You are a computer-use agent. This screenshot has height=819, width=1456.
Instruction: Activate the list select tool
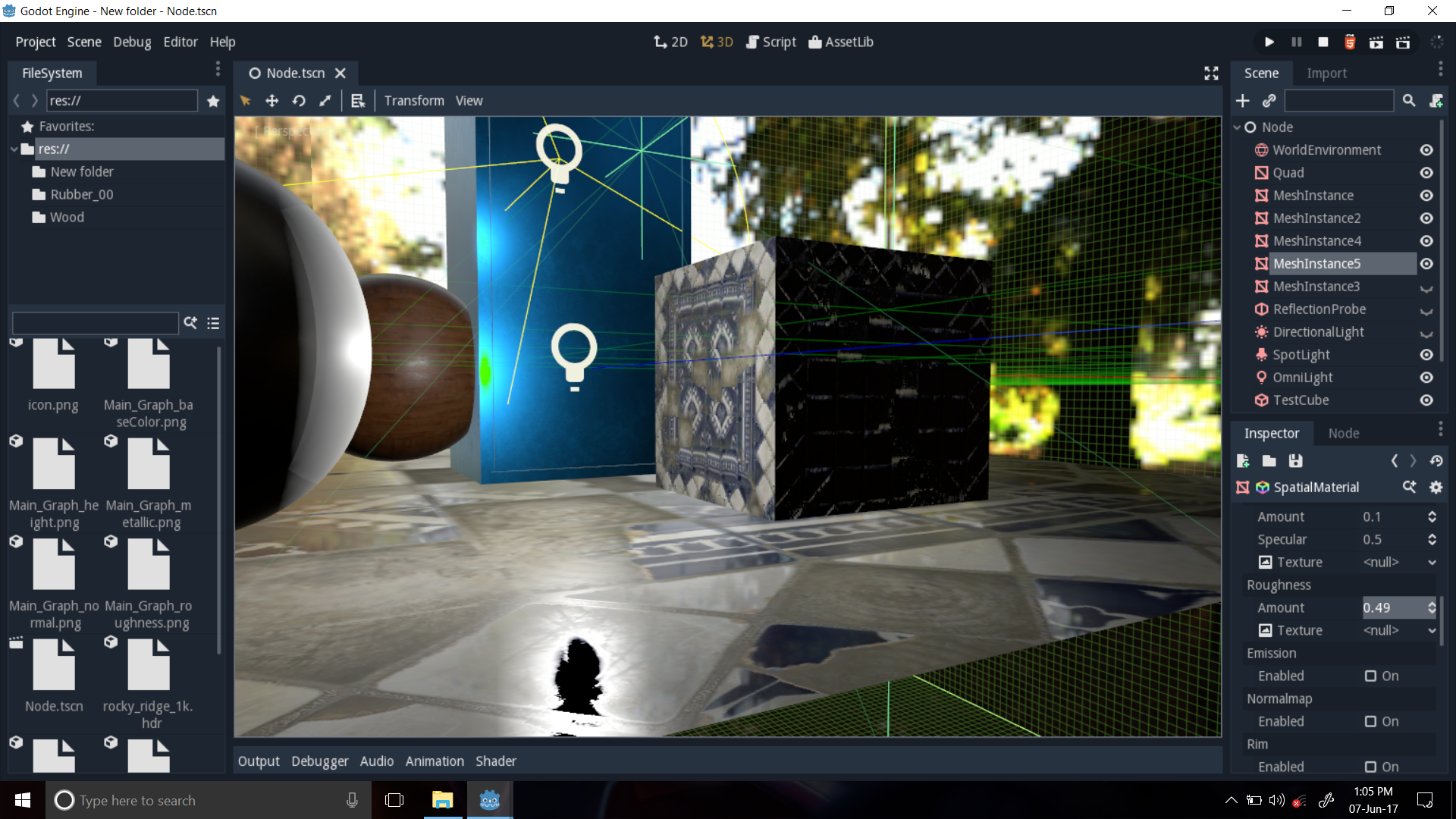click(358, 100)
